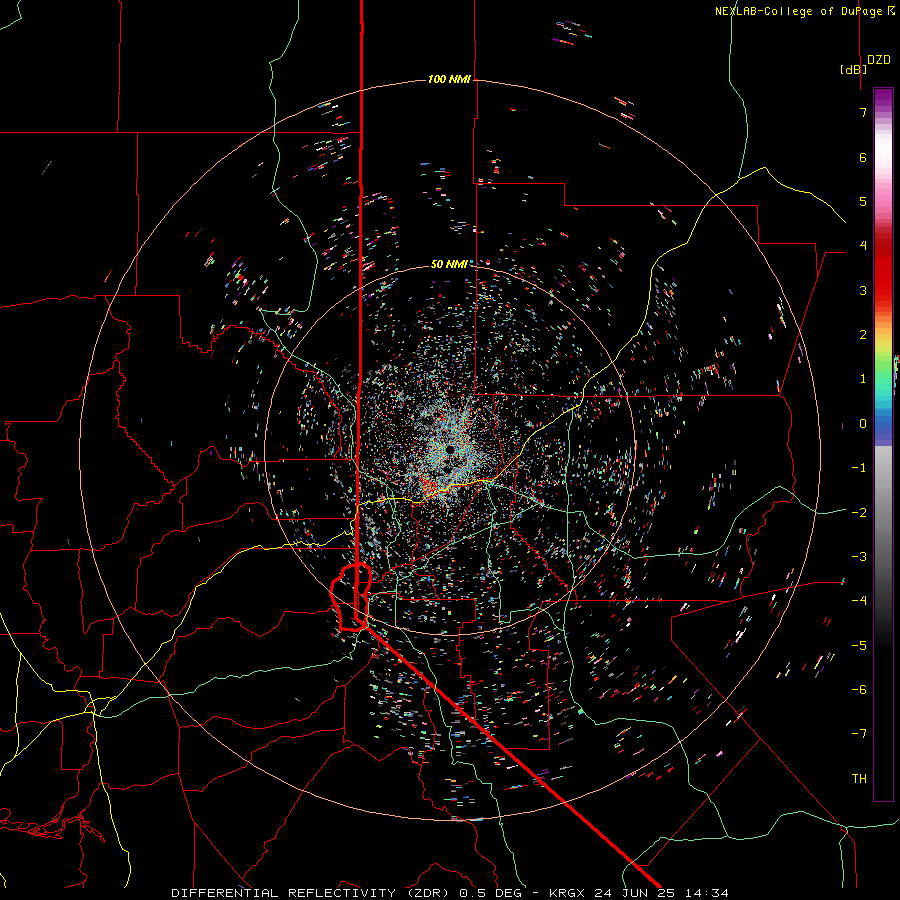Click the differential reflectivity color bar
This screenshot has width=900, height=900.
click(883, 444)
